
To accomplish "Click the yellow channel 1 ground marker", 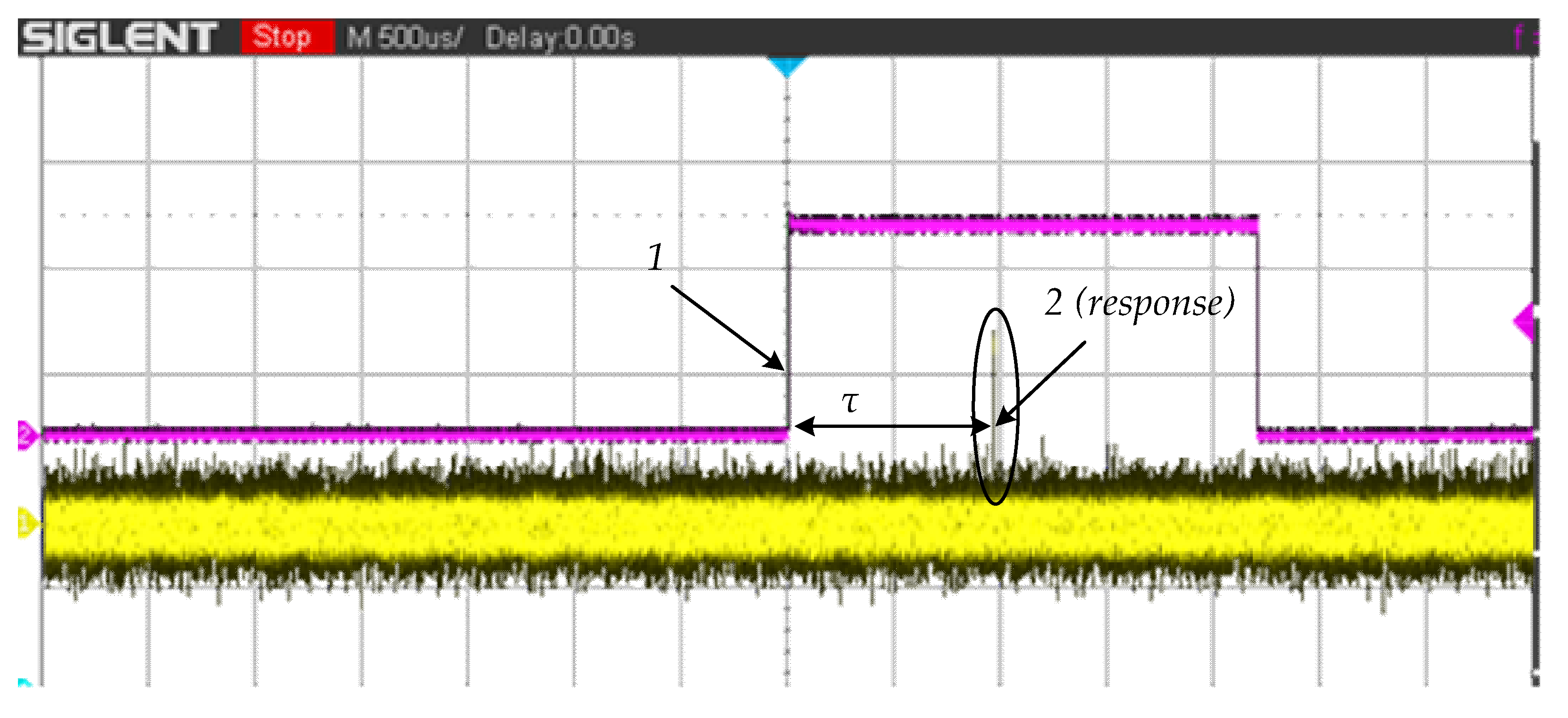I will (x=26, y=523).
